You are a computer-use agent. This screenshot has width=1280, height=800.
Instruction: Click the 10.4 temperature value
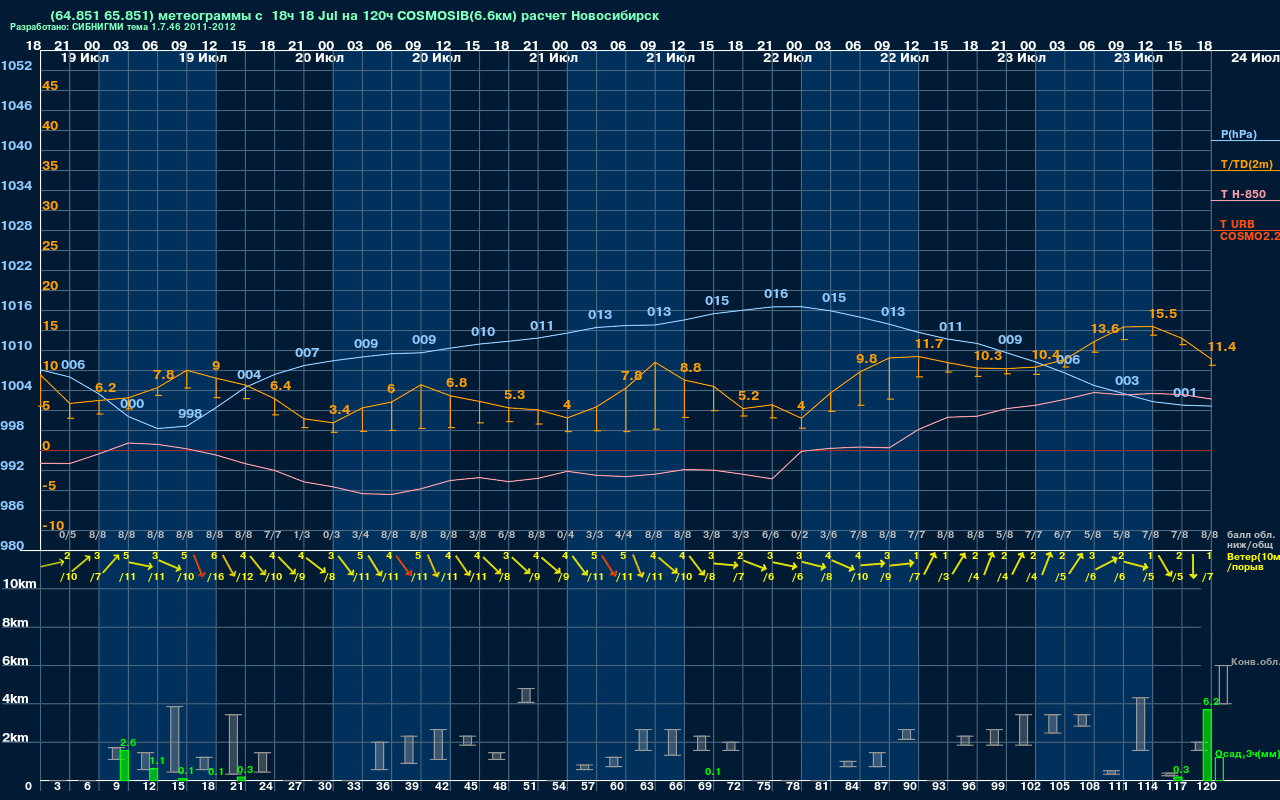pos(1046,355)
